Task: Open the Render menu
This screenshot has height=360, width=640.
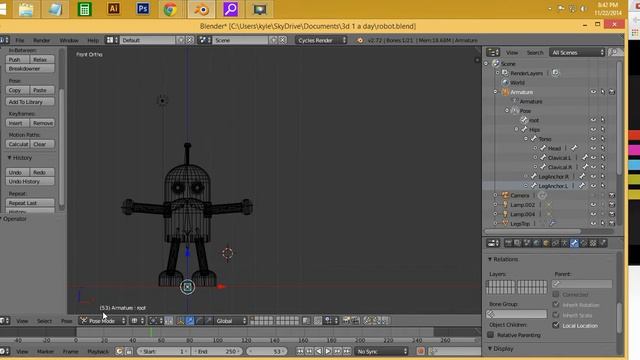Action: [x=41, y=40]
